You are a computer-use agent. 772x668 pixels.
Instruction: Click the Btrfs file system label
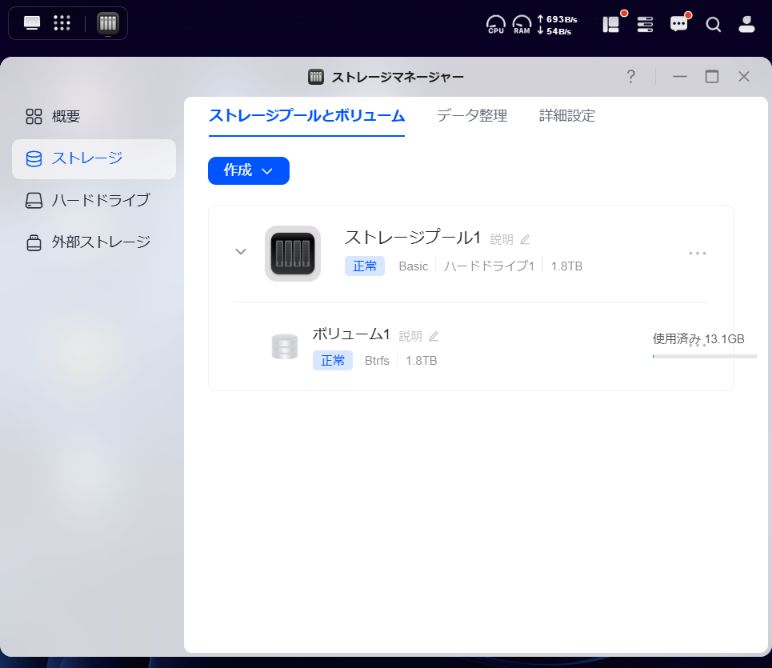[x=377, y=361]
